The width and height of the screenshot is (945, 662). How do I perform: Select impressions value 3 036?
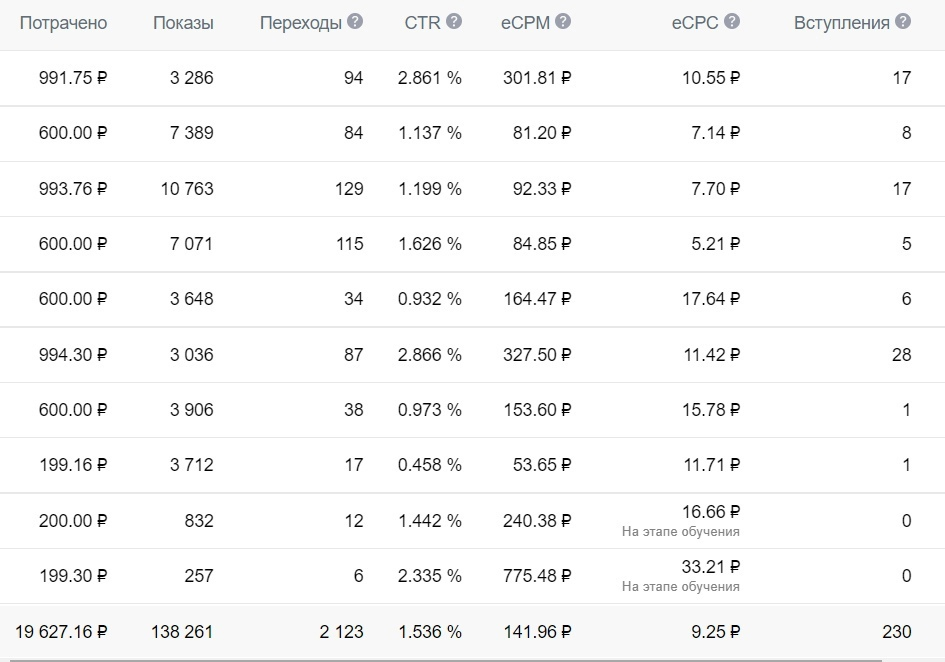coord(192,355)
